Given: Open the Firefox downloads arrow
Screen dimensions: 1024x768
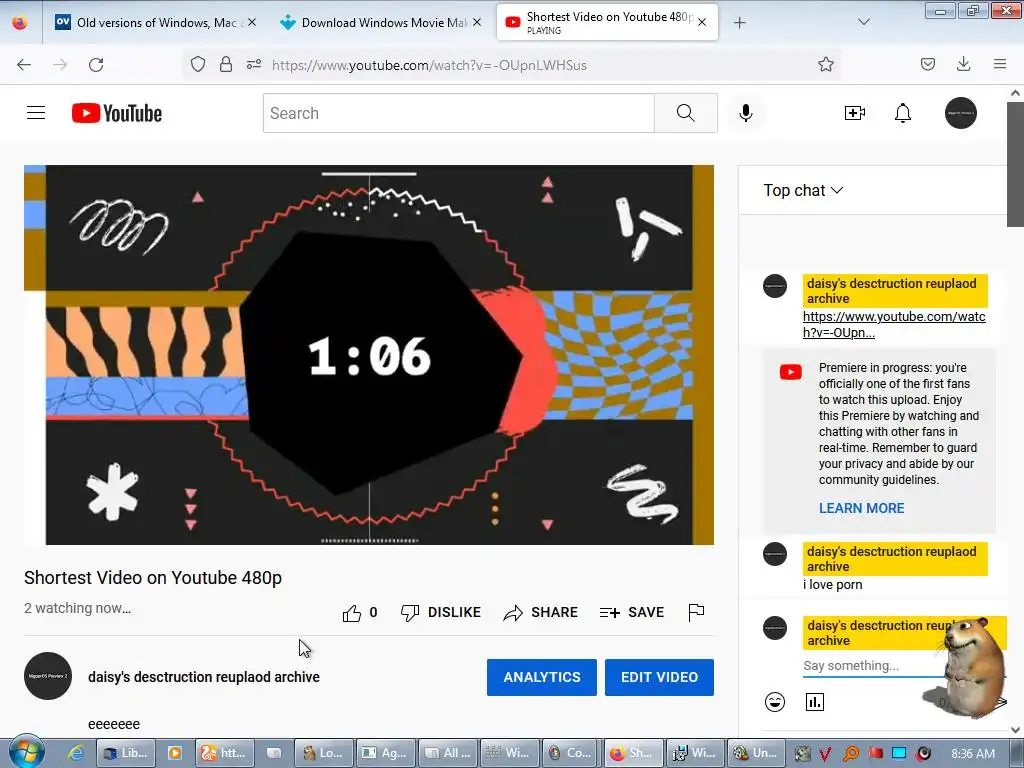Looking at the screenshot, I should (963, 64).
